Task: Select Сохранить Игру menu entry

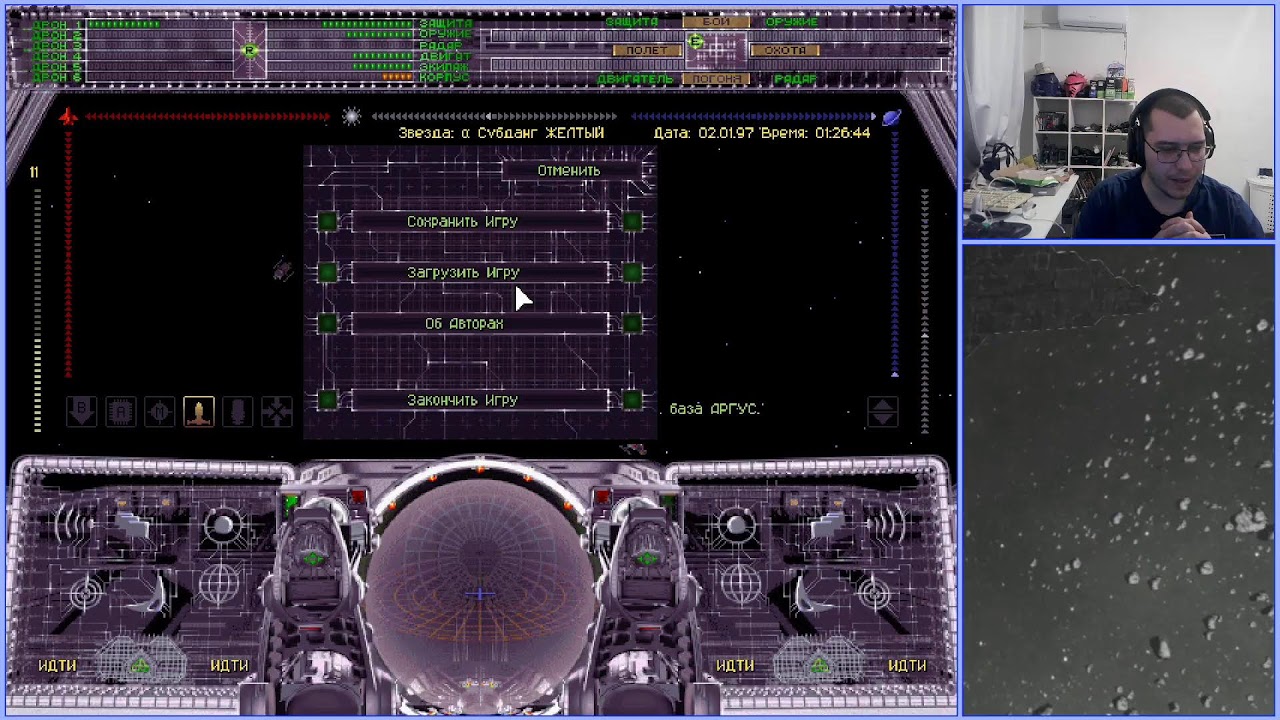Action: [480, 221]
